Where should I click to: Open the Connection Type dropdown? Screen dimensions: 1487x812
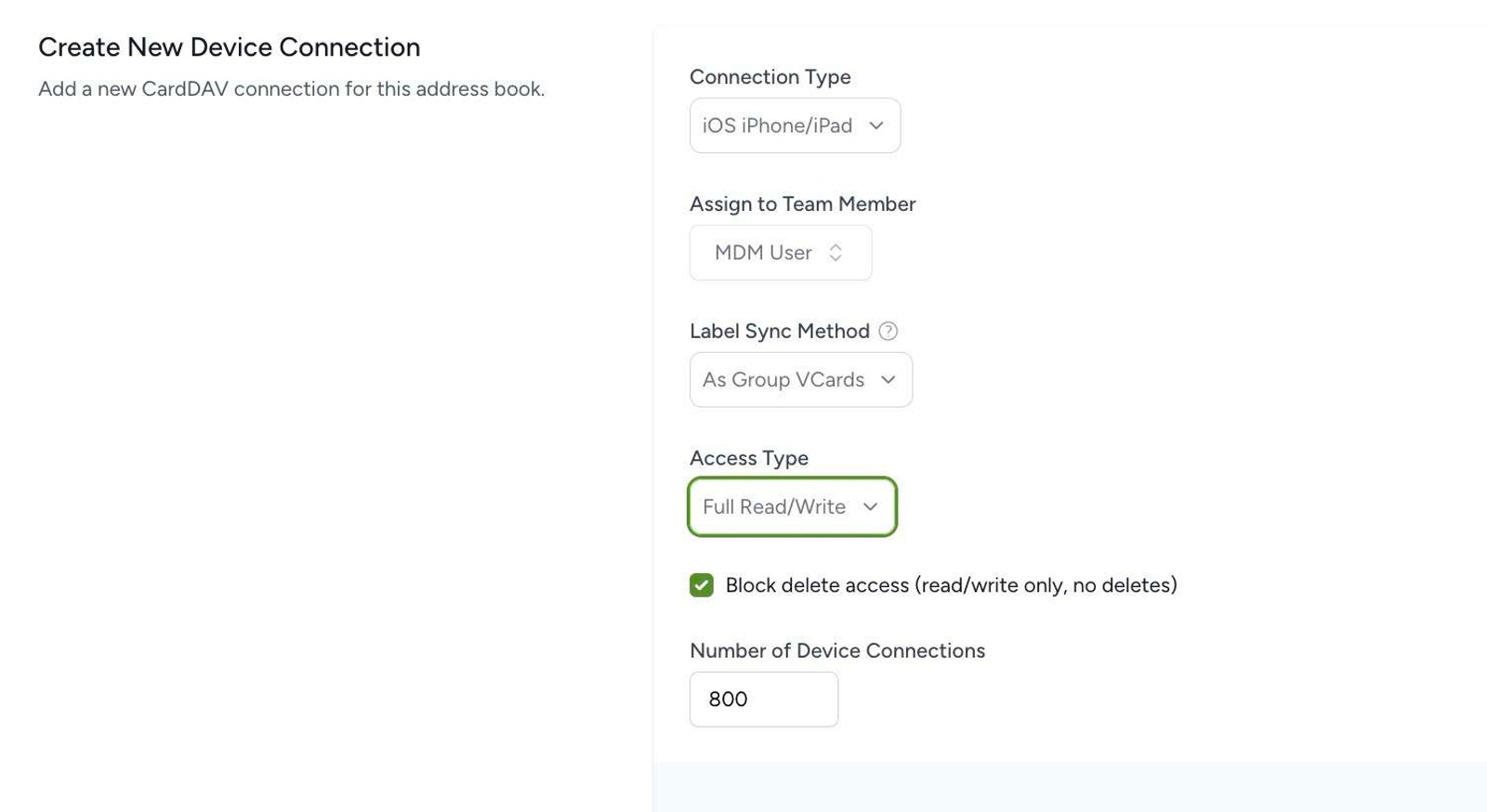click(795, 125)
